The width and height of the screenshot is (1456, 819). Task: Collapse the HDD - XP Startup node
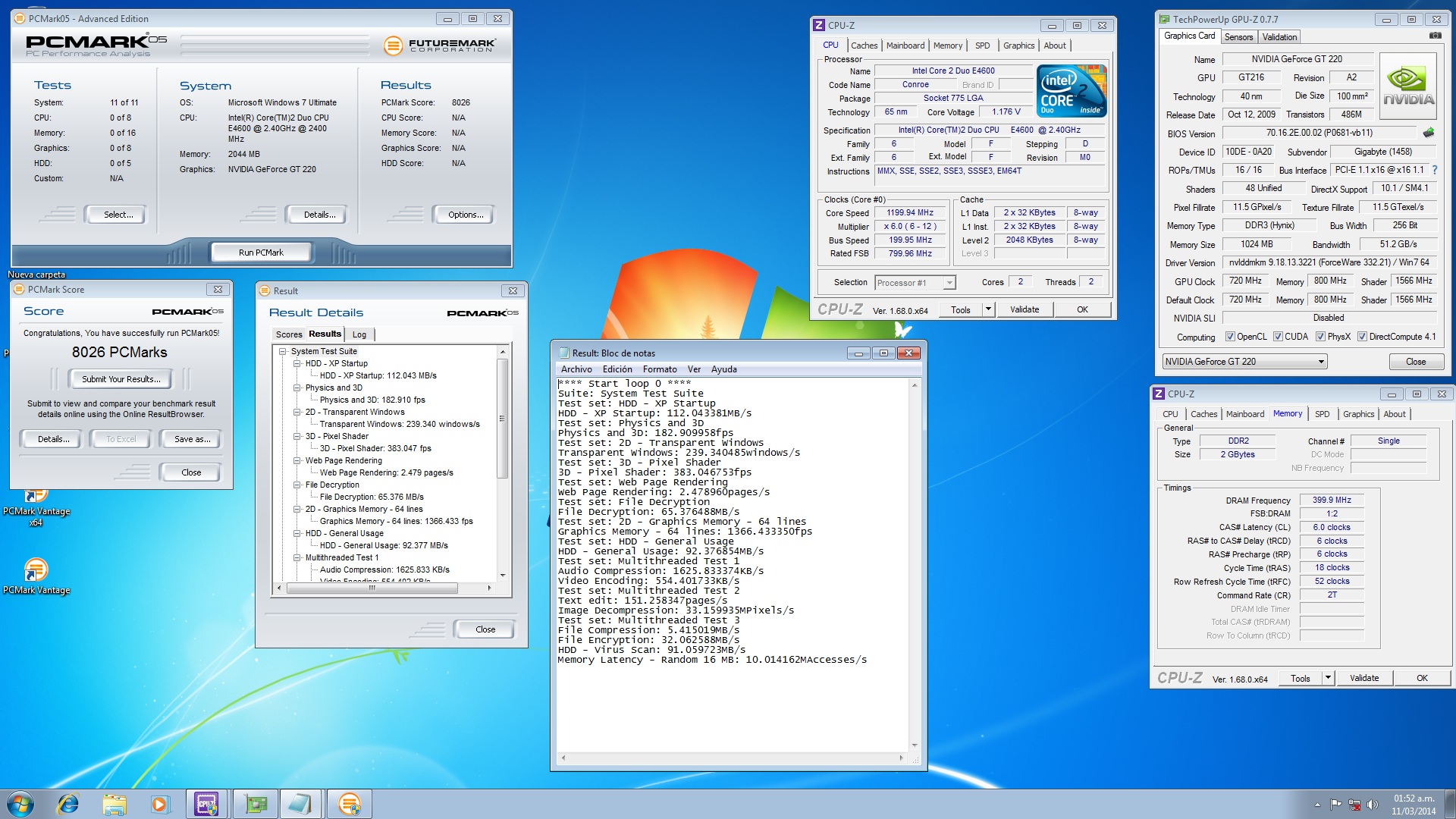coord(297,363)
